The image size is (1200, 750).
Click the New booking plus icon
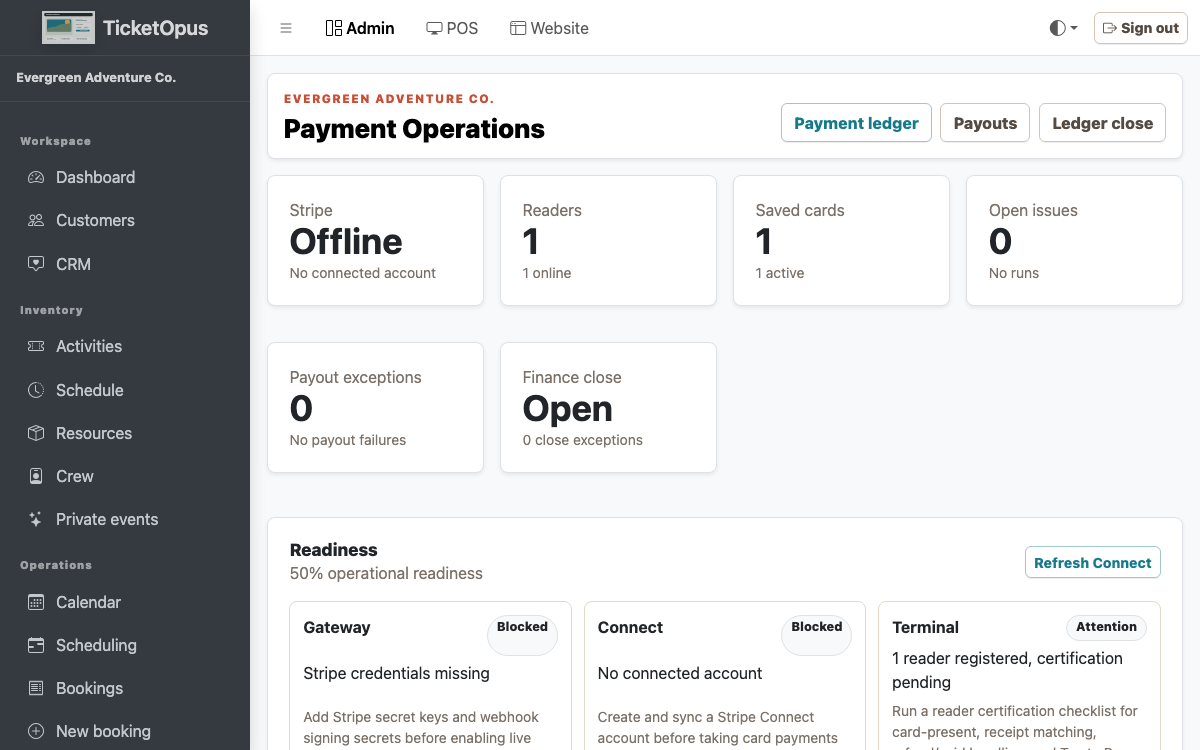(x=36, y=731)
